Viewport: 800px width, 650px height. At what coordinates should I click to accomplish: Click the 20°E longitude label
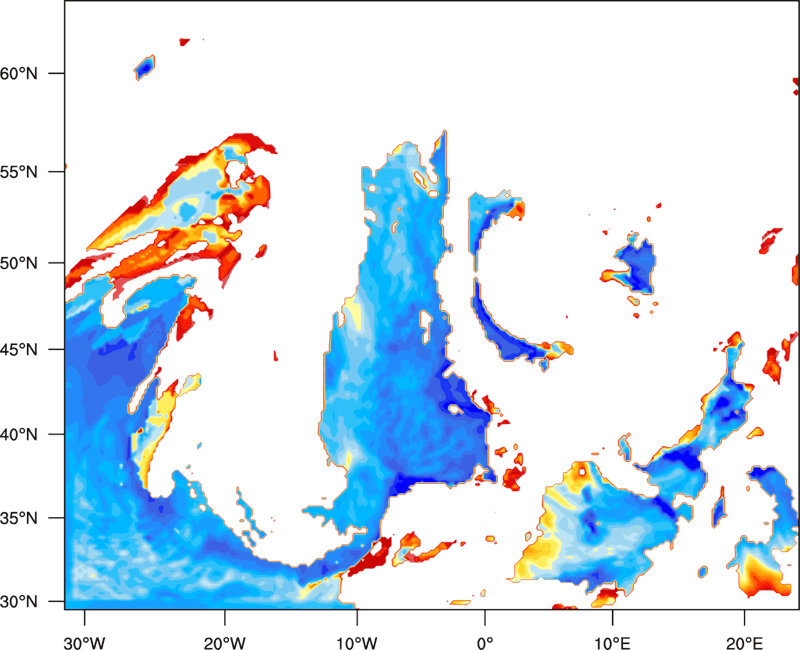tap(744, 643)
